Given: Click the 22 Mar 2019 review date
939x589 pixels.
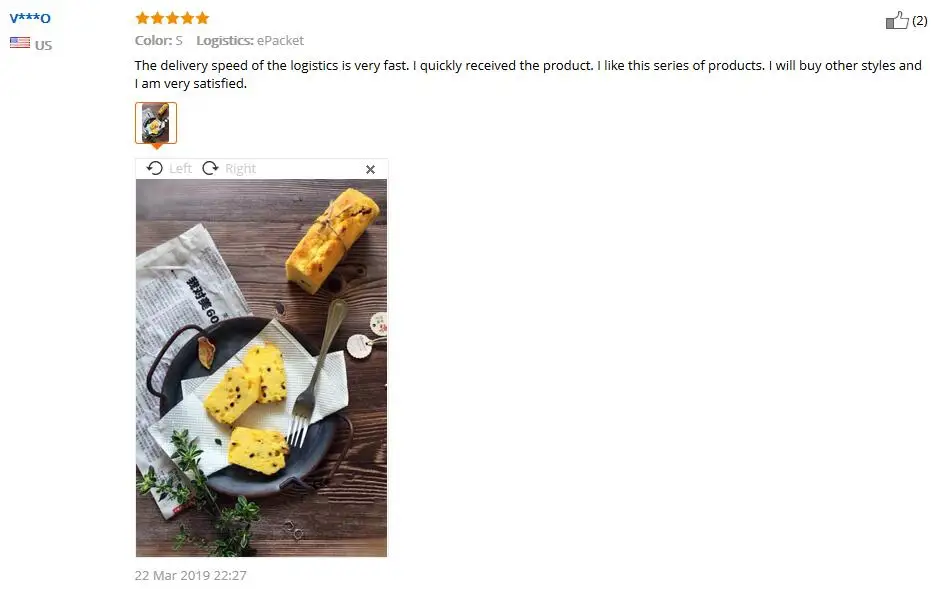Looking at the screenshot, I should [x=190, y=575].
